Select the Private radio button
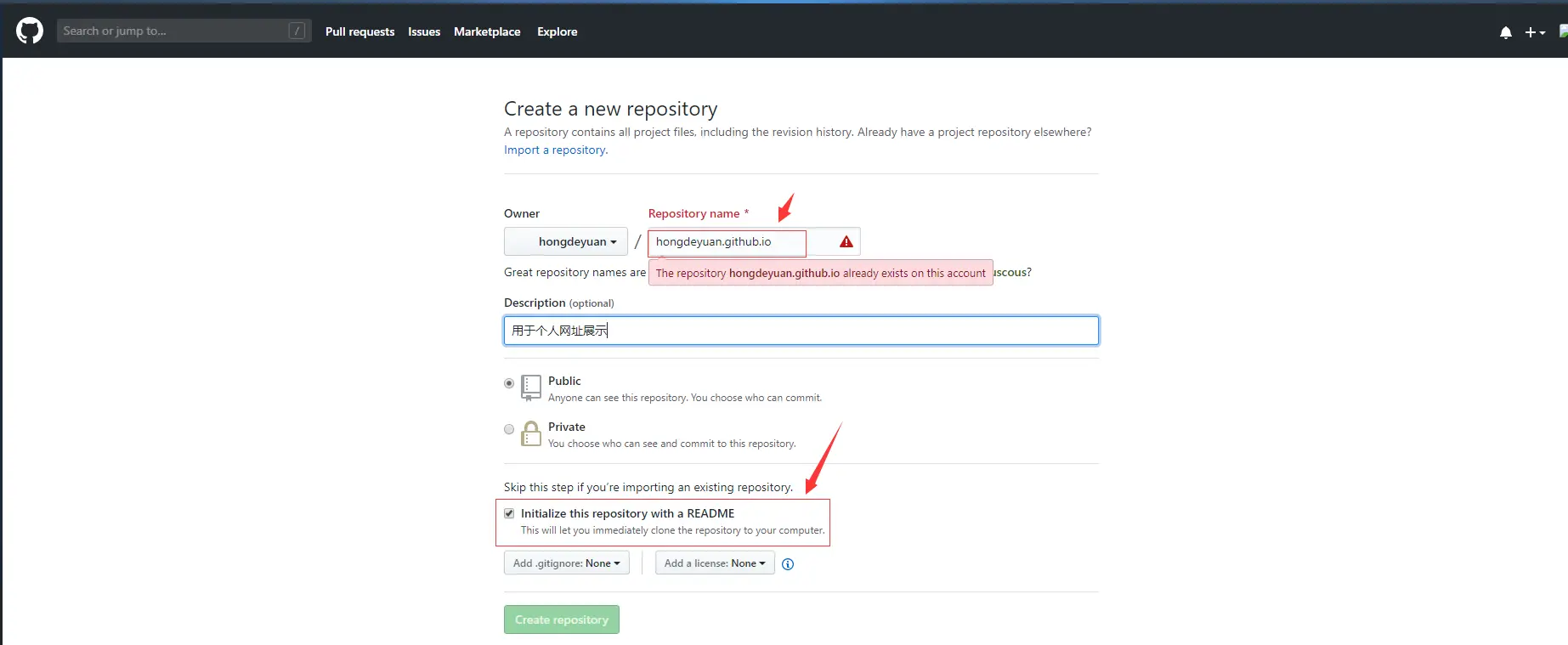The height and width of the screenshot is (645, 1568). (509, 429)
